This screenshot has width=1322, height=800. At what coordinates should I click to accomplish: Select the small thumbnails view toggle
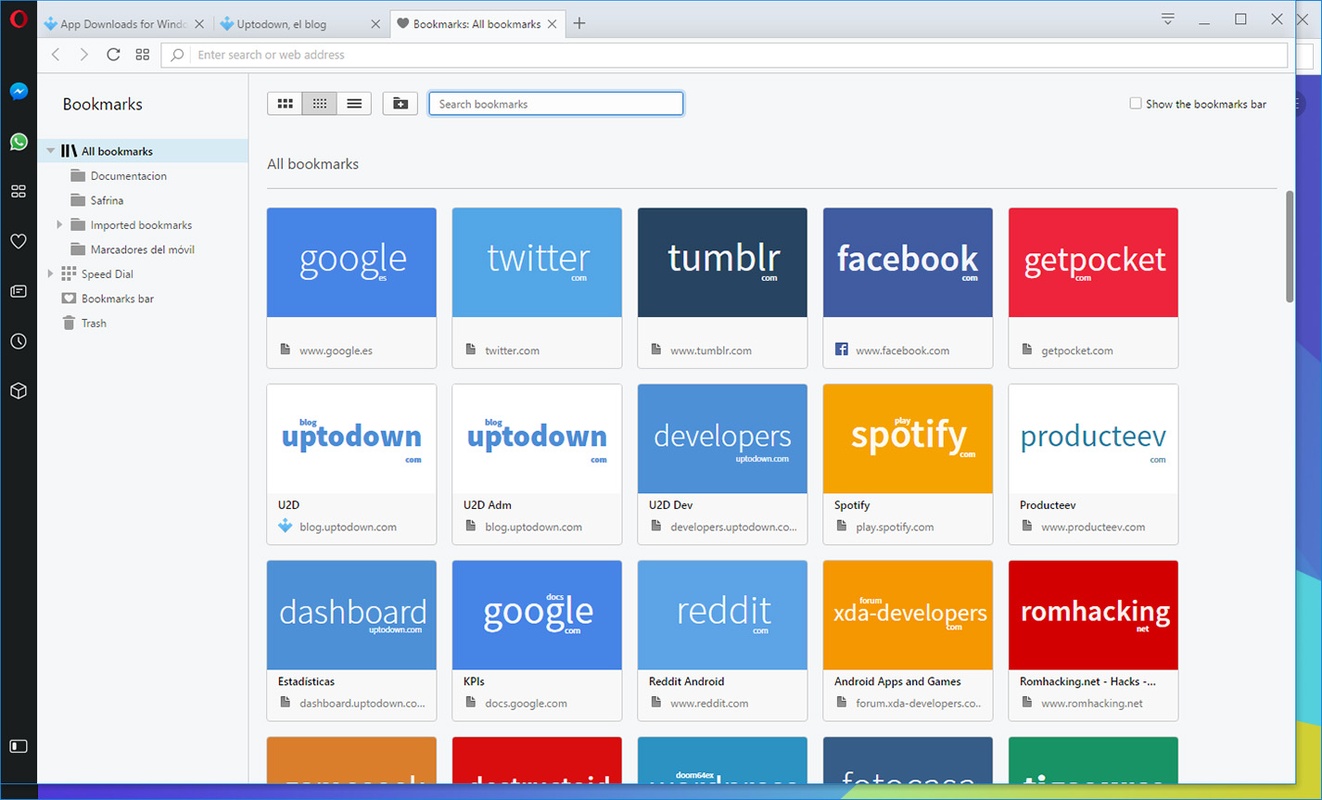click(320, 103)
